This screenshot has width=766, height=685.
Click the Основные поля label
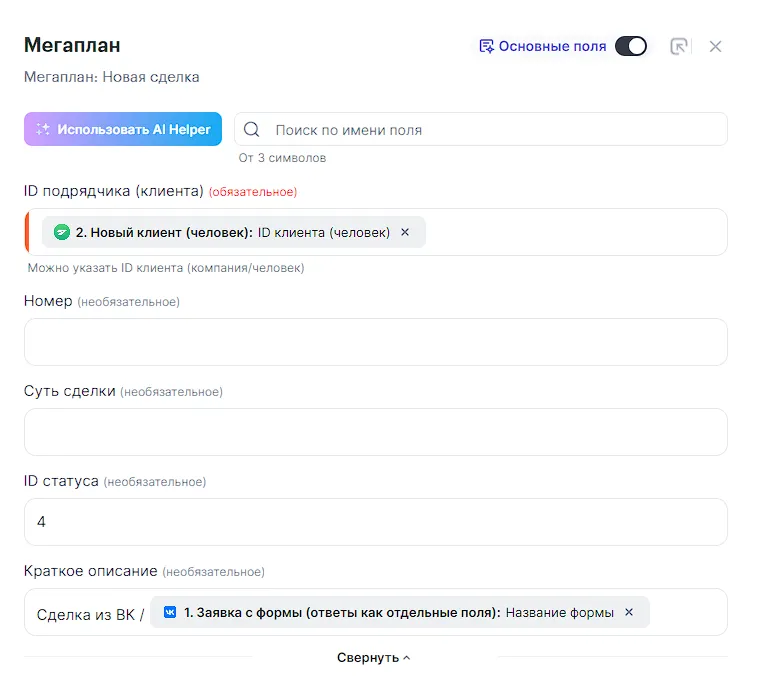point(552,46)
